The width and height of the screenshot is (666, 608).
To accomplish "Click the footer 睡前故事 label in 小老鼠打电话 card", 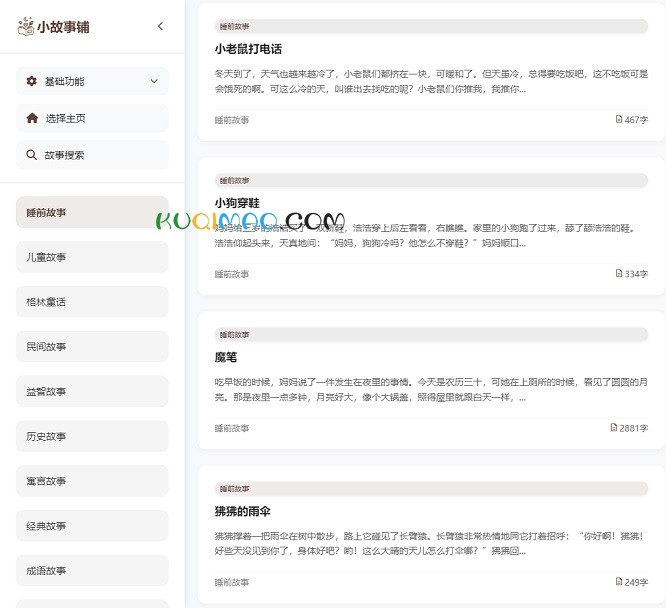I will tap(231, 120).
